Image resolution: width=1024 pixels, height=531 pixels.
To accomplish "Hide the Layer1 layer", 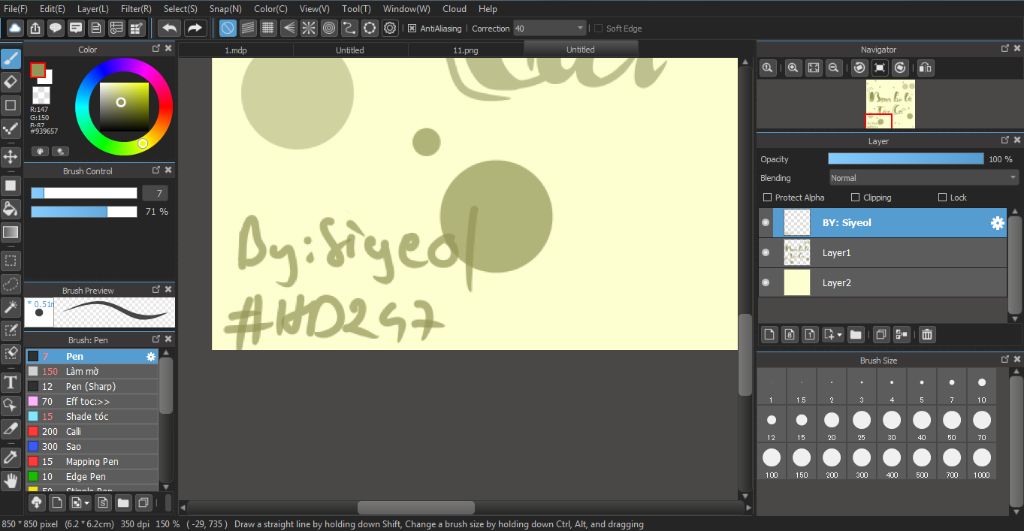I will click(765, 253).
